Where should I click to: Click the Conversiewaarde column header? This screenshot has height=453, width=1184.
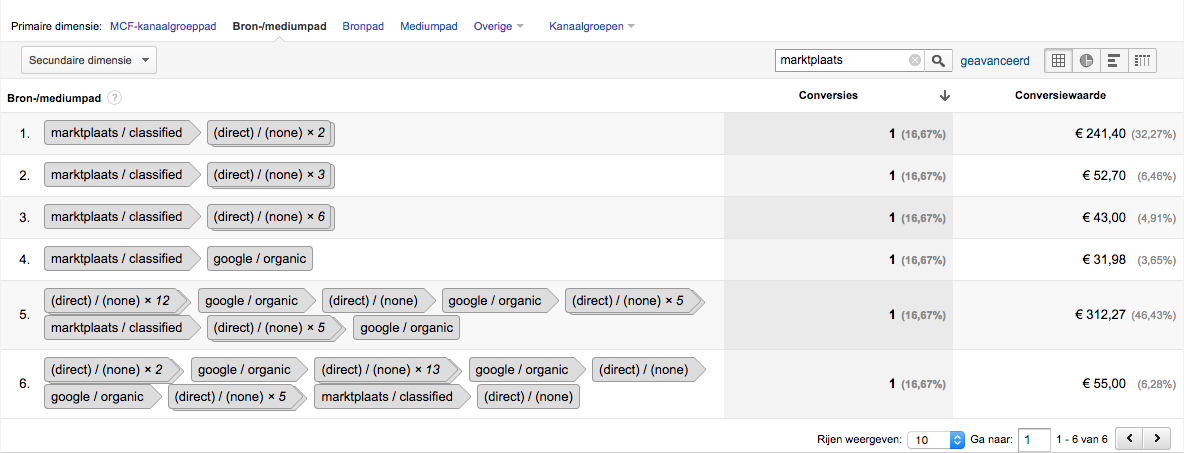click(x=1061, y=96)
